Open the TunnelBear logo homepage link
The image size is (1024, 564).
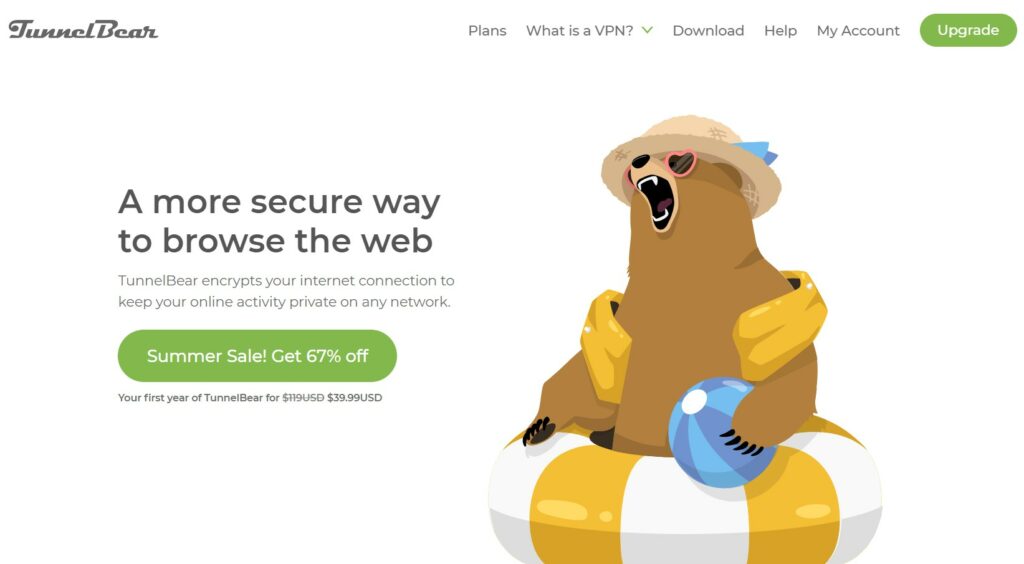83,30
